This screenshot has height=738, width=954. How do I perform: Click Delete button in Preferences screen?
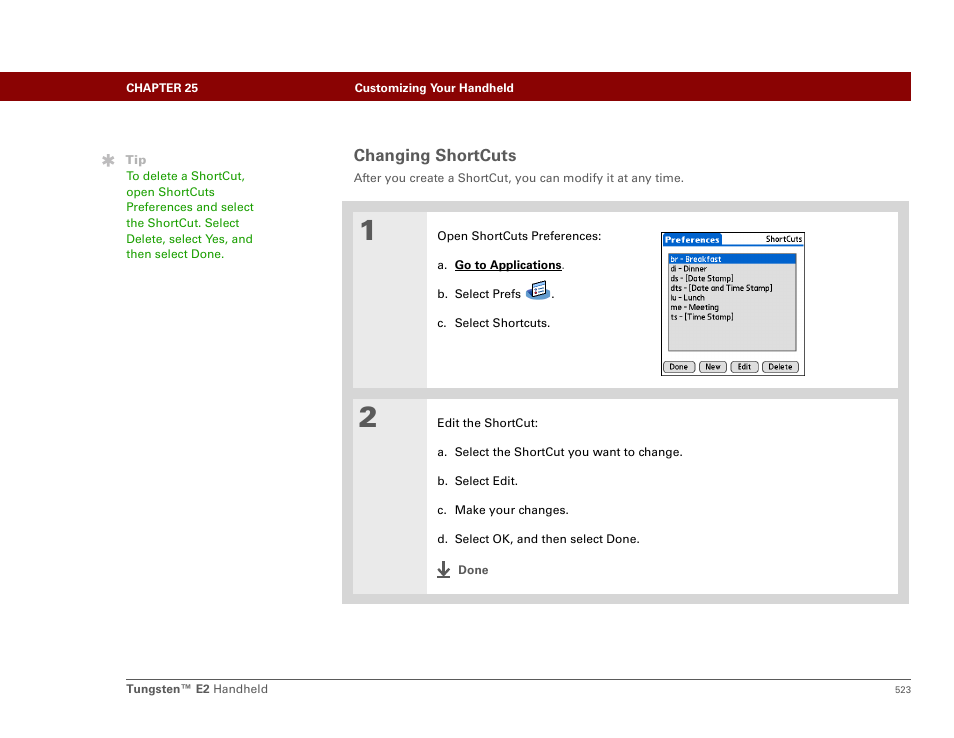pyautogui.click(x=780, y=367)
